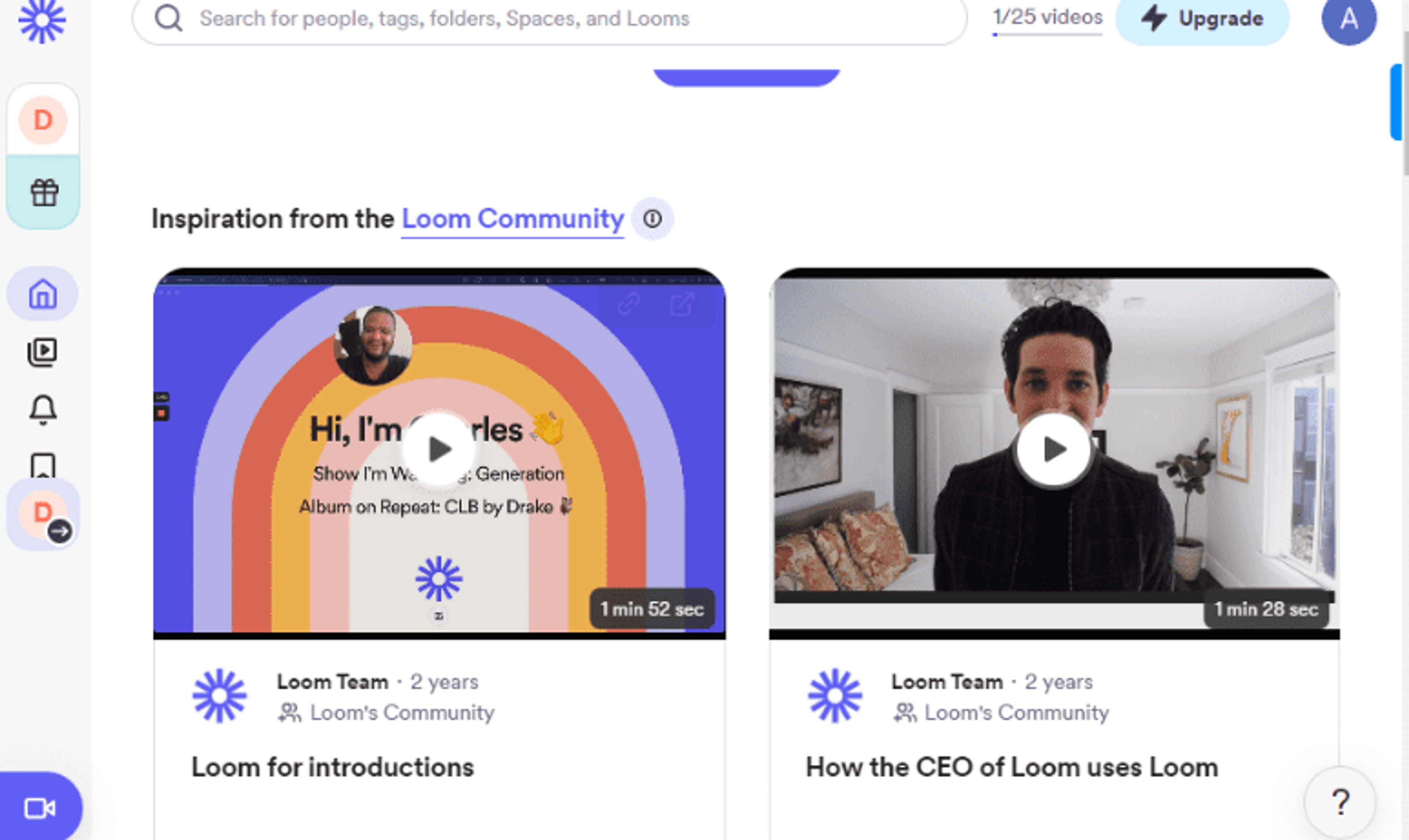This screenshot has height=840, width=1409.
Task: Follow the Loom Community link
Action: coord(513,219)
